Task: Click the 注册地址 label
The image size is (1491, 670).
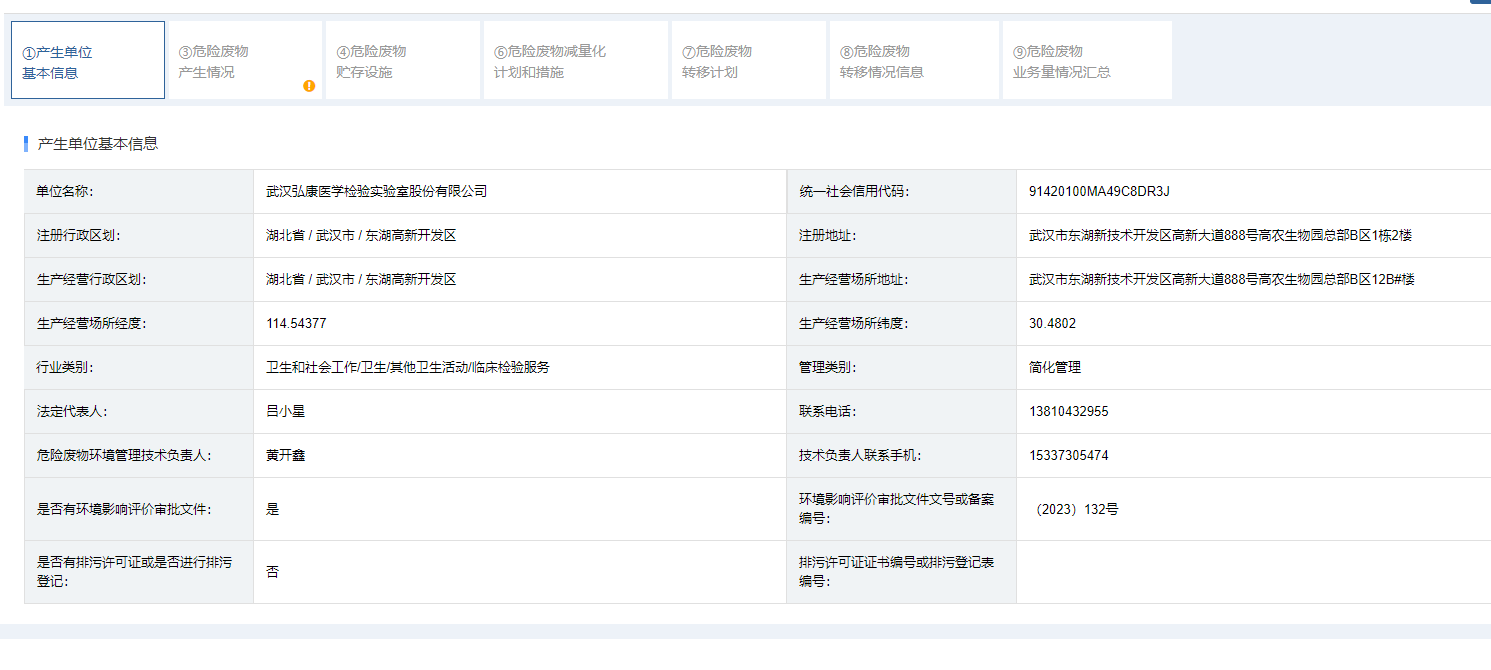Action: point(827,235)
